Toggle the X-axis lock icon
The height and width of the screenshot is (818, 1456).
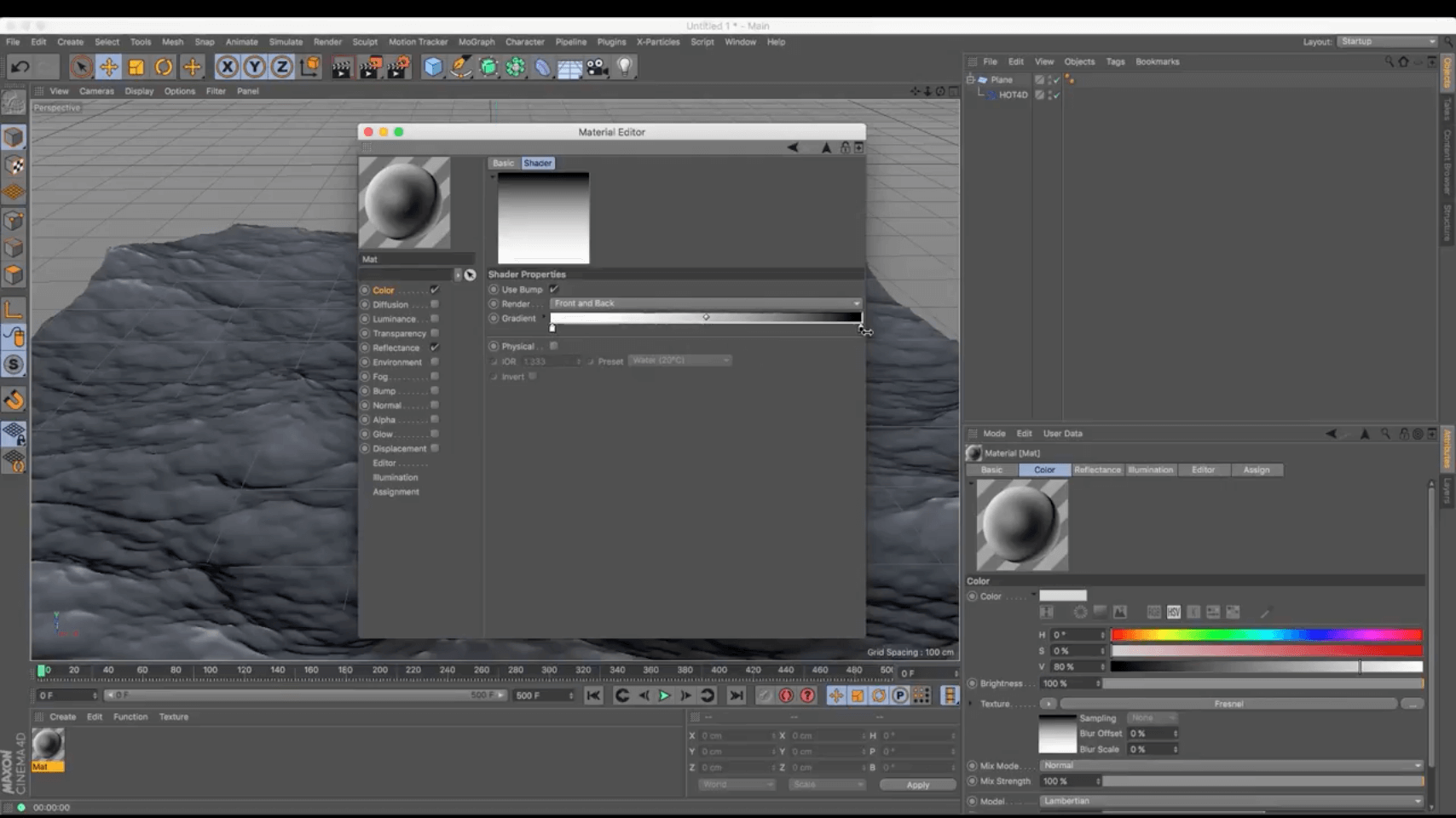click(x=227, y=66)
